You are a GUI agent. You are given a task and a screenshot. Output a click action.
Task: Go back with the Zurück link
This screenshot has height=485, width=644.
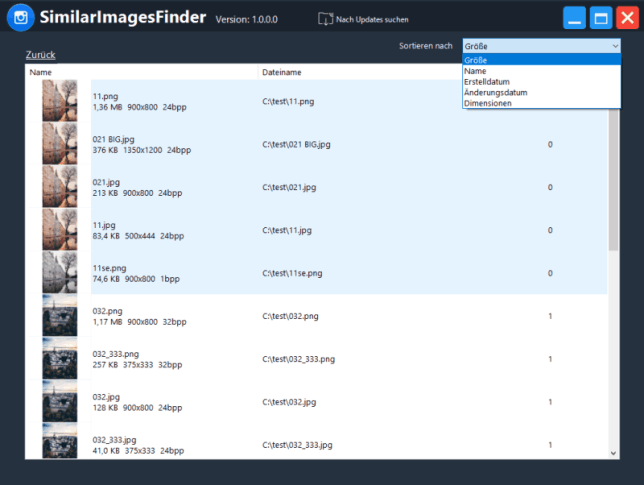(40, 54)
